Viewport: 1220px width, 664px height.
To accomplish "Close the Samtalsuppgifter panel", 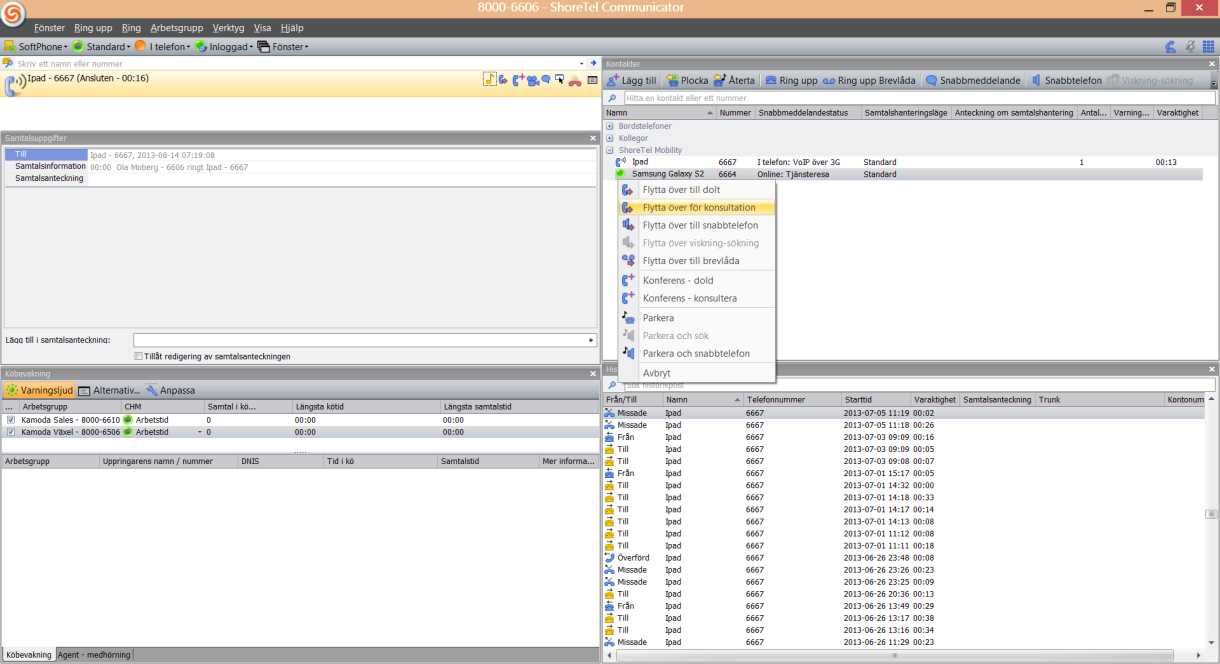I will pyautogui.click(x=593, y=138).
